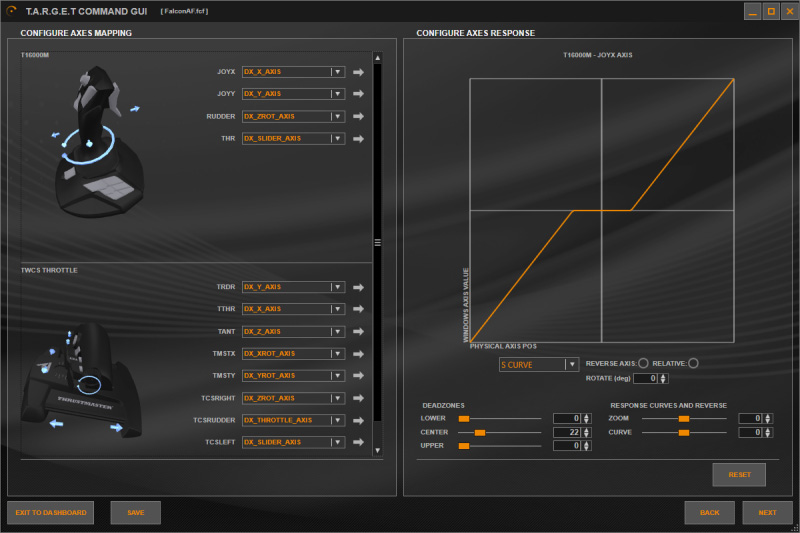Click the axes list scroll up arrow
This screenshot has width=800, height=533.
pos(378,58)
